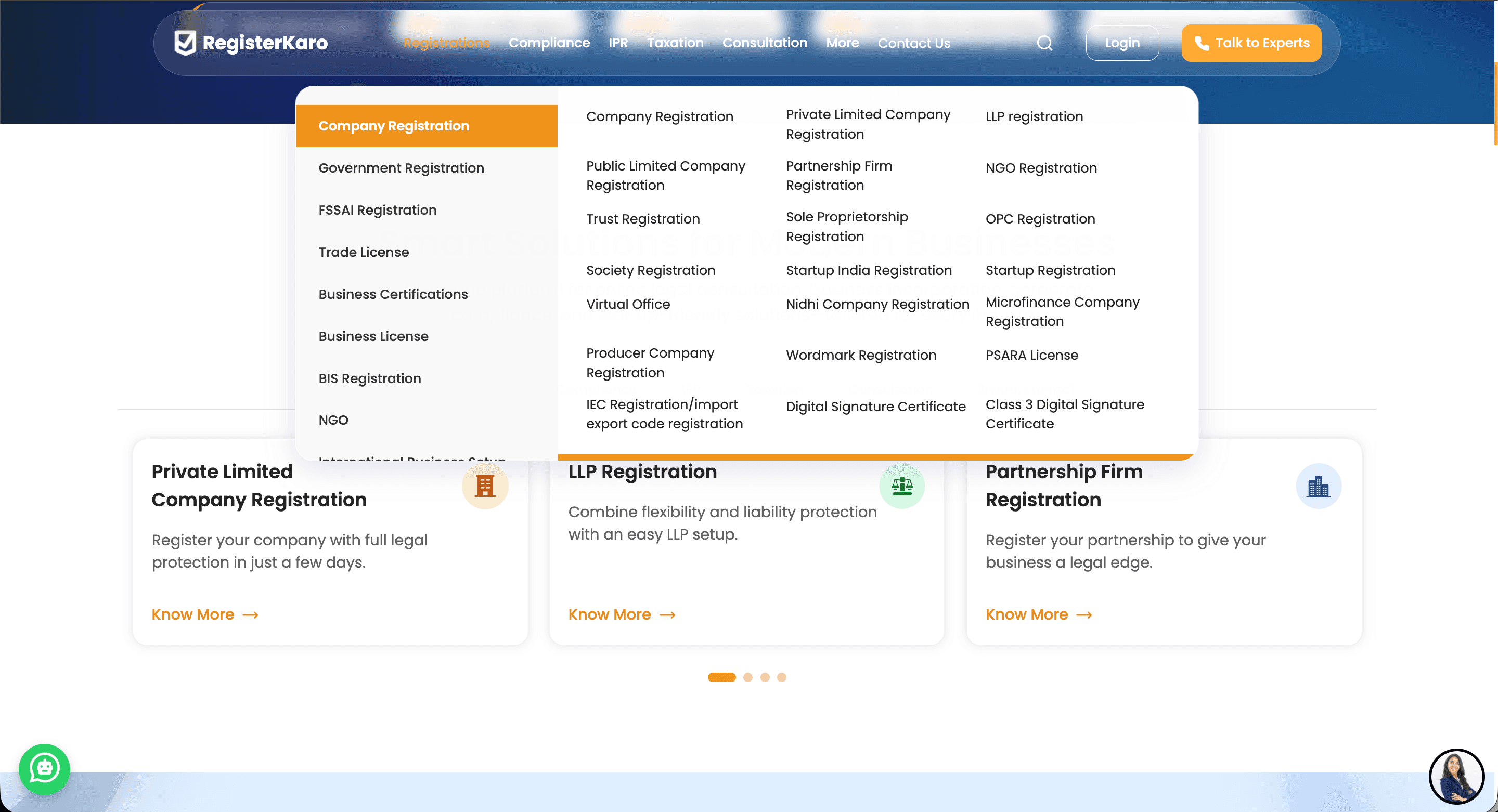1498x812 pixels.
Task: Open NGO Registration link
Action: click(1041, 168)
